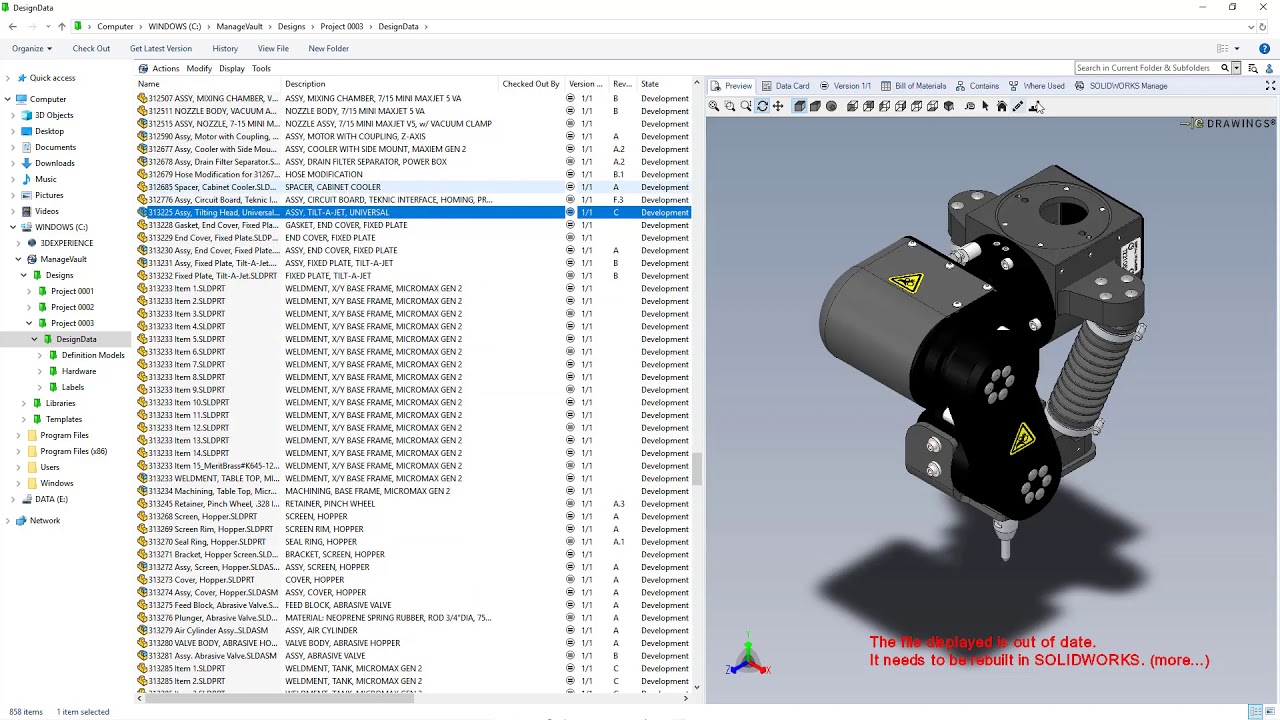Click the search magnifier icon
The image size is (1280, 720).
(x=1224, y=68)
